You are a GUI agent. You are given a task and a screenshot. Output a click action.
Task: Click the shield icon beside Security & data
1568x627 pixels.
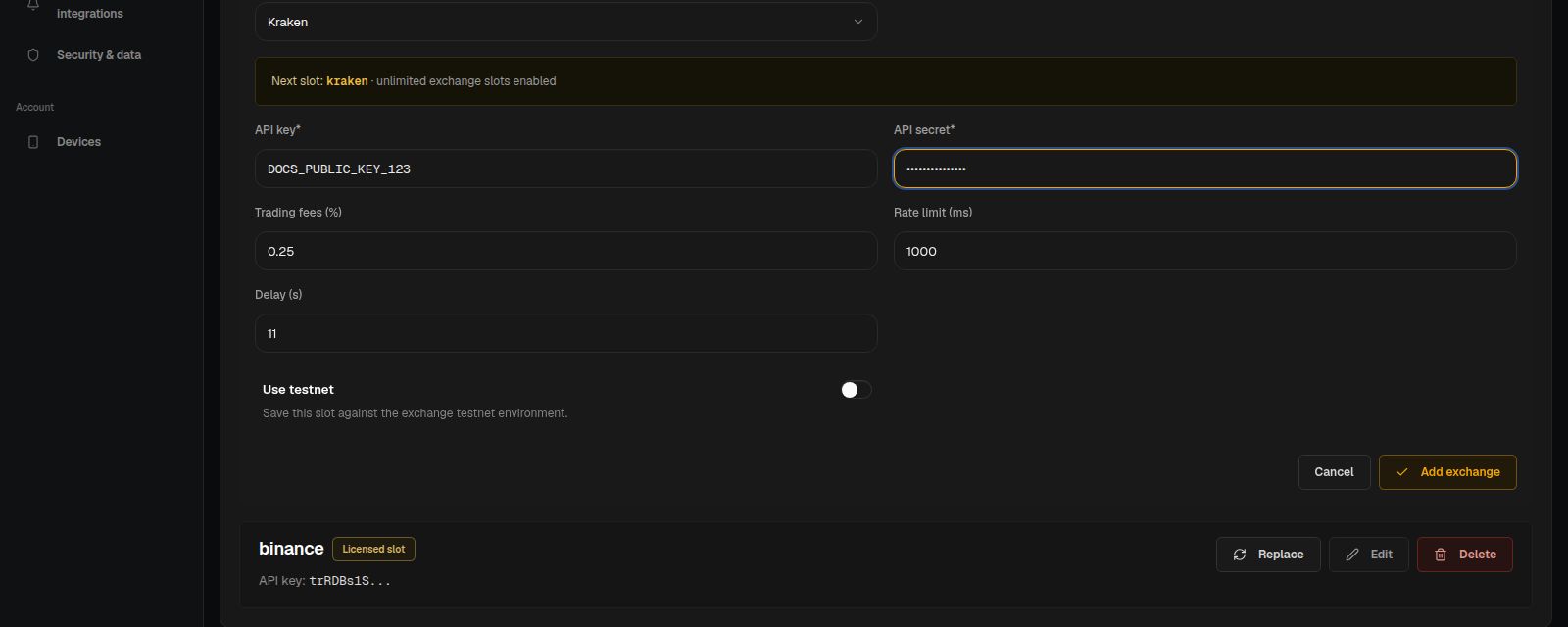(x=33, y=55)
